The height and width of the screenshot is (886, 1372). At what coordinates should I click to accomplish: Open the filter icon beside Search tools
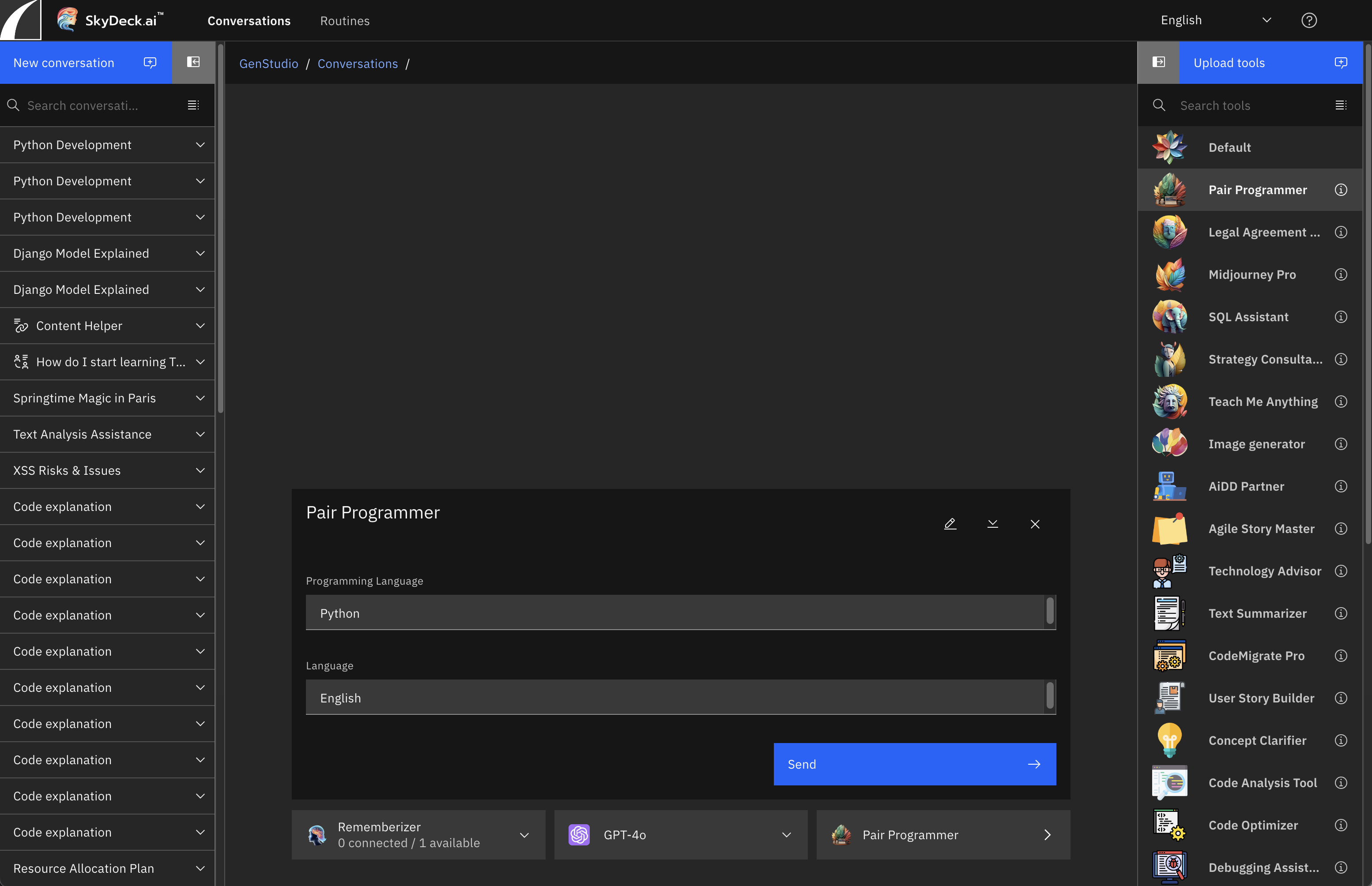click(x=1342, y=105)
